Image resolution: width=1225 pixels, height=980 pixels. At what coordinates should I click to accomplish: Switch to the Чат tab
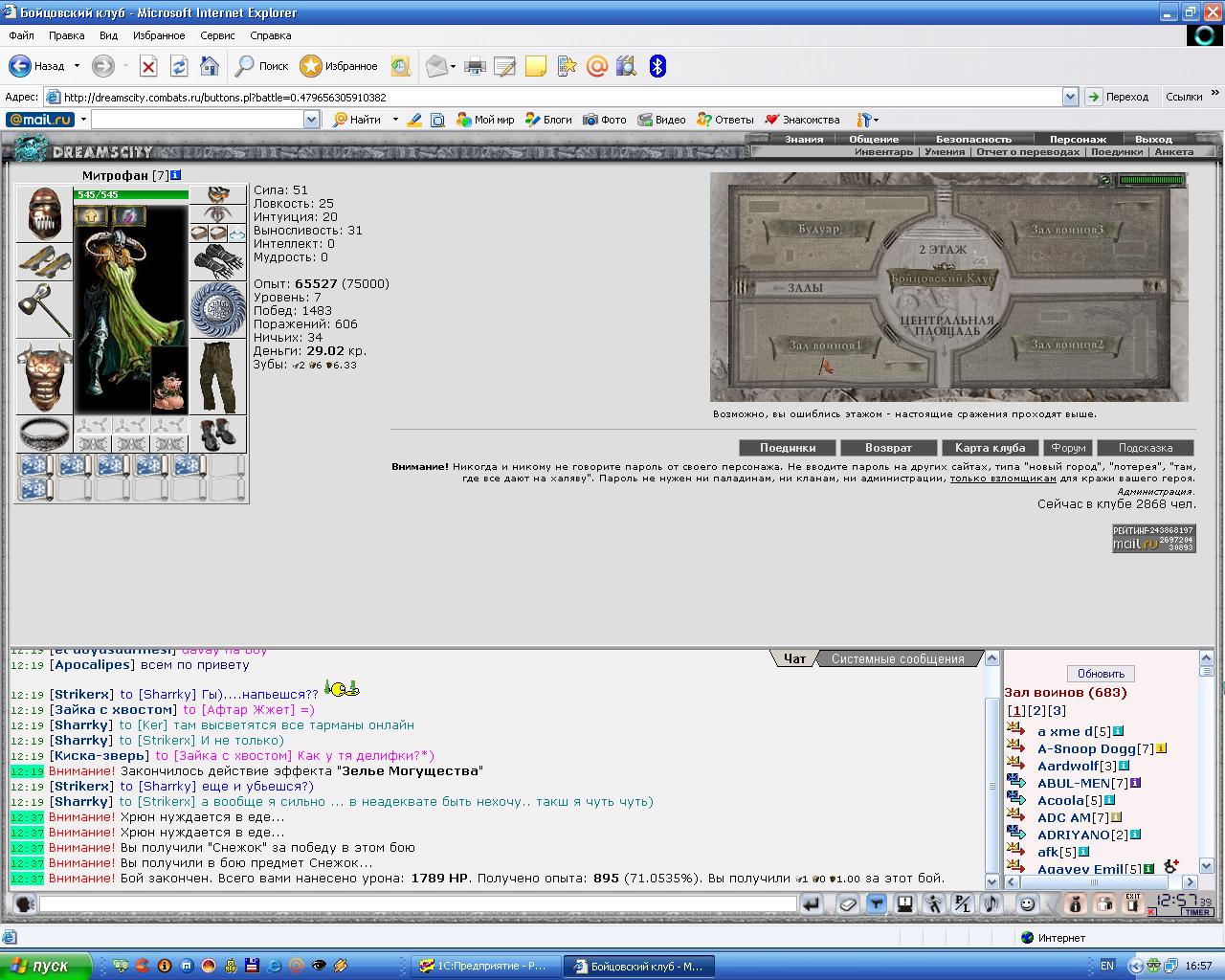[x=794, y=658]
